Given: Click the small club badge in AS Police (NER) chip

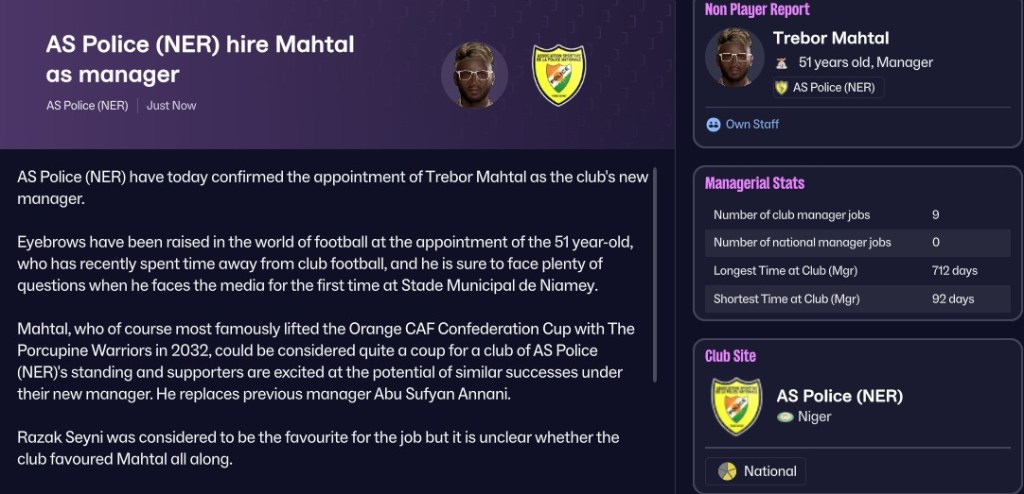Looking at the screenshot, I should click(x=781, y=88).
